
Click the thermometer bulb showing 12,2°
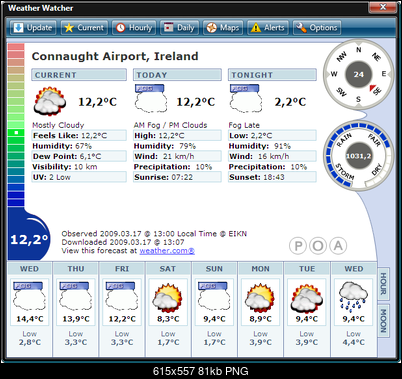[x=29, y=237]
